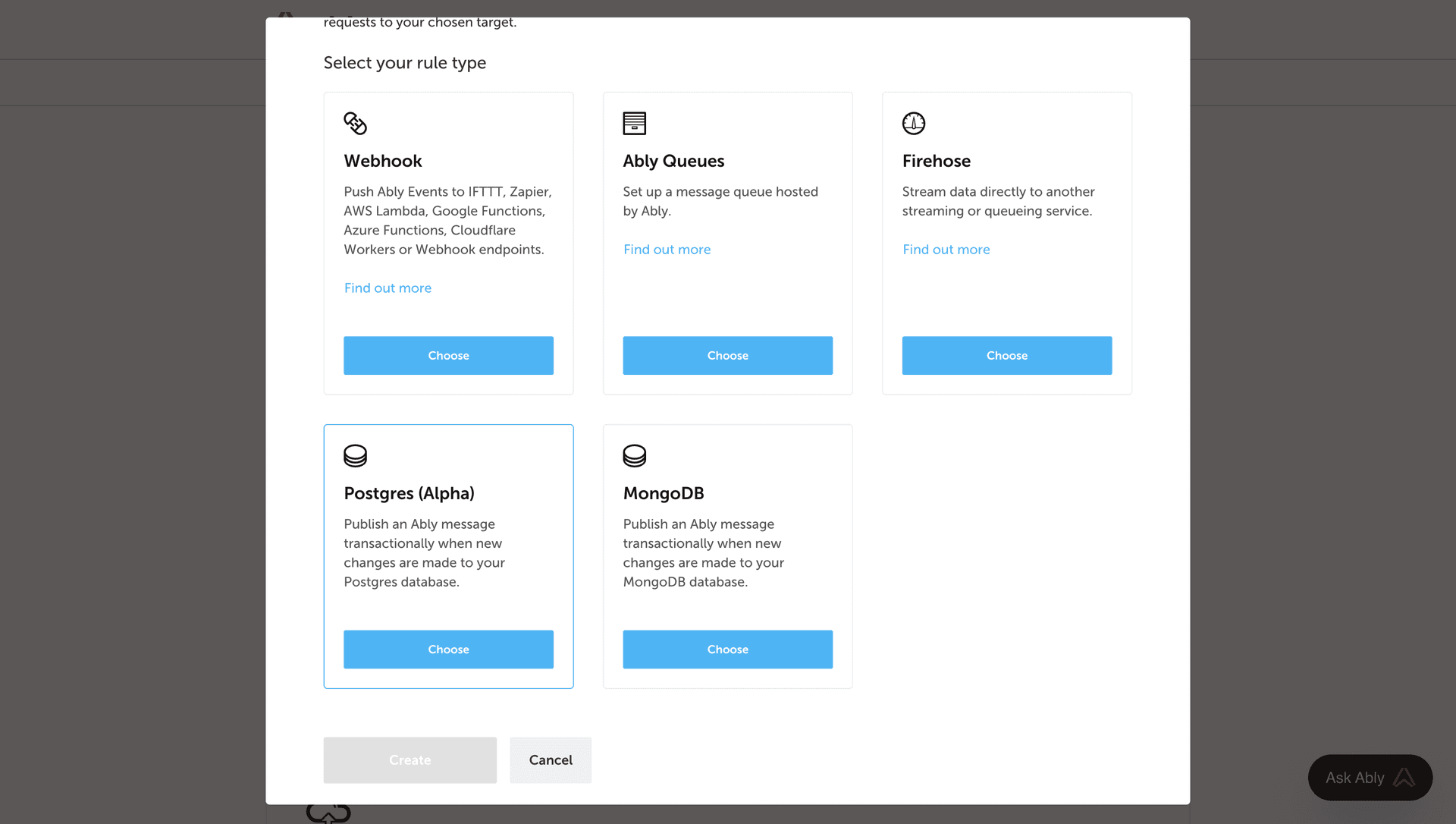Image resolution: width=1456 pixels, height=824 pixels.
Task: Cancel the rule creation dialog
Action: 551,760
